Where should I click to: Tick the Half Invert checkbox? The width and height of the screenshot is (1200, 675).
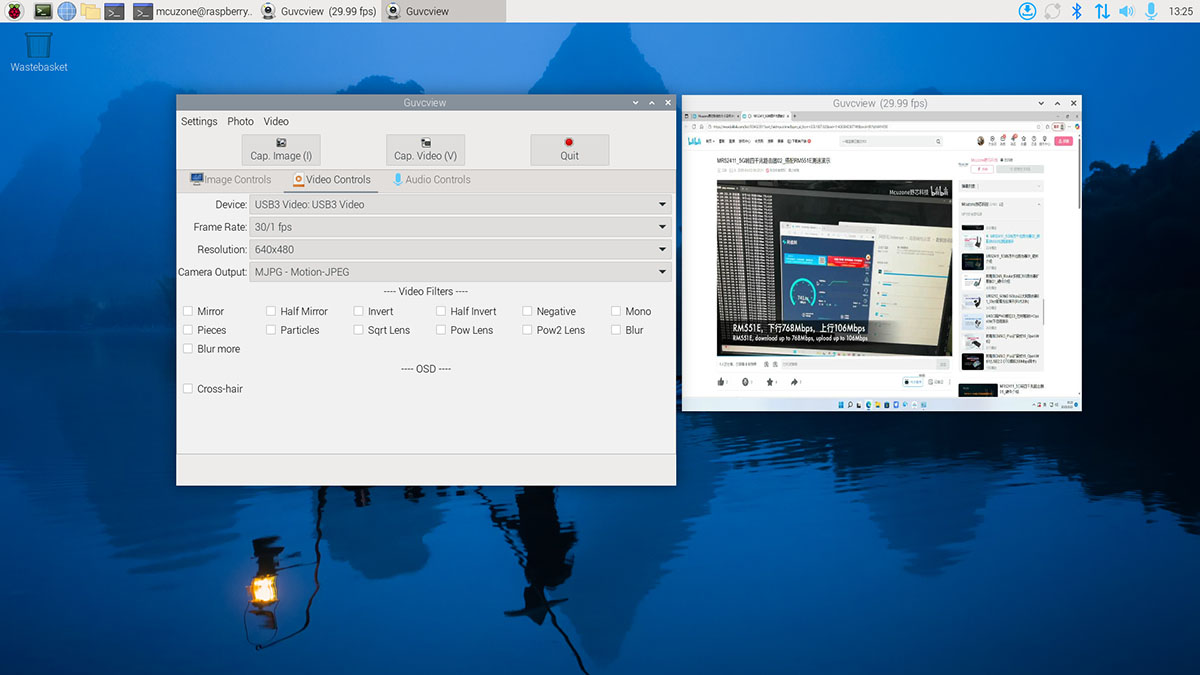click(x=441, y=311)
